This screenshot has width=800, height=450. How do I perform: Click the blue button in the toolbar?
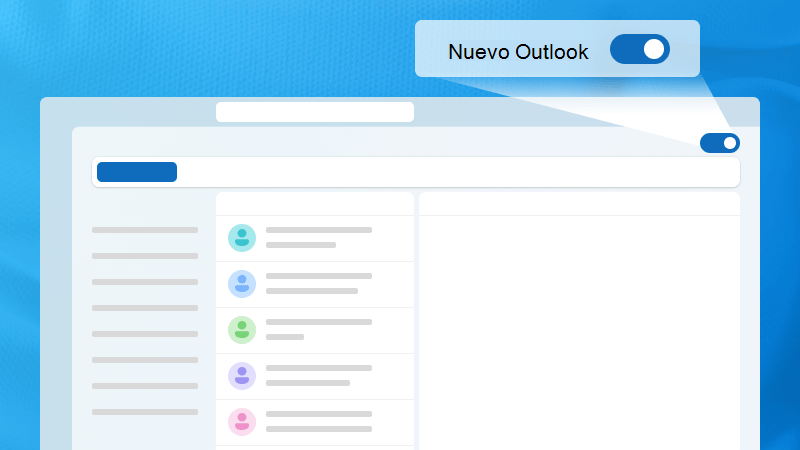point(137,172)
